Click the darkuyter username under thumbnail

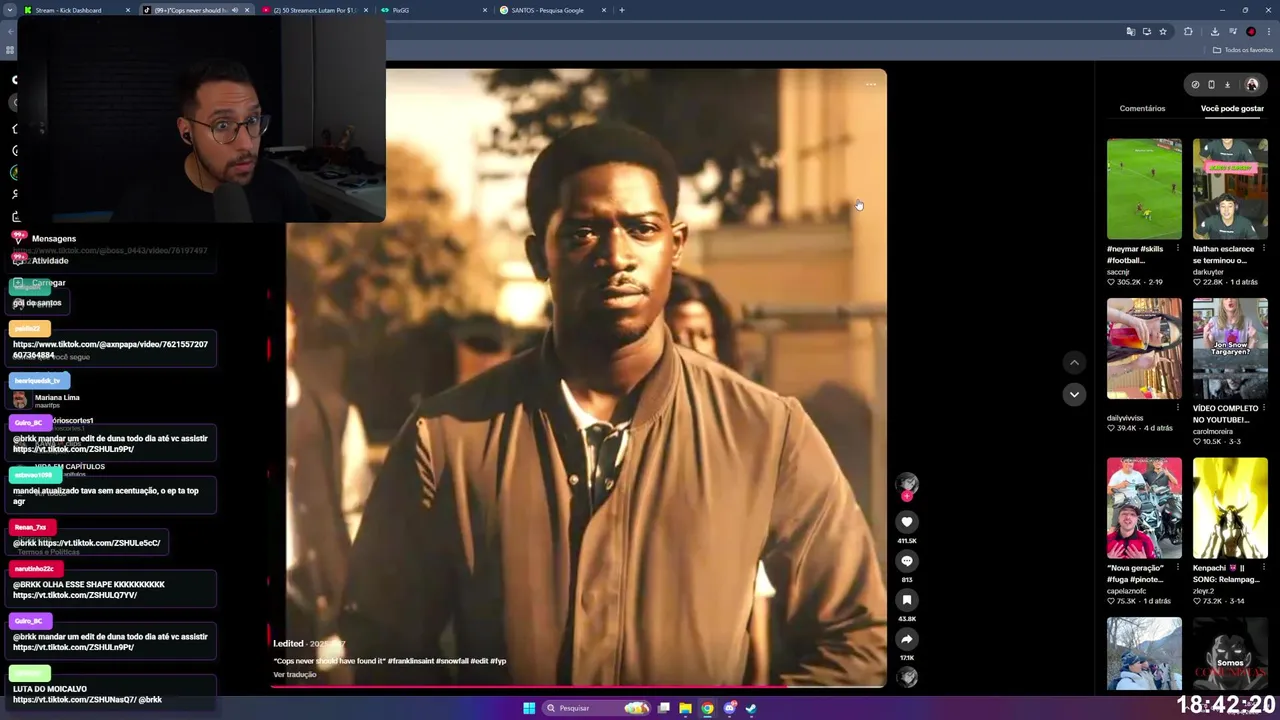(1208, 272)
